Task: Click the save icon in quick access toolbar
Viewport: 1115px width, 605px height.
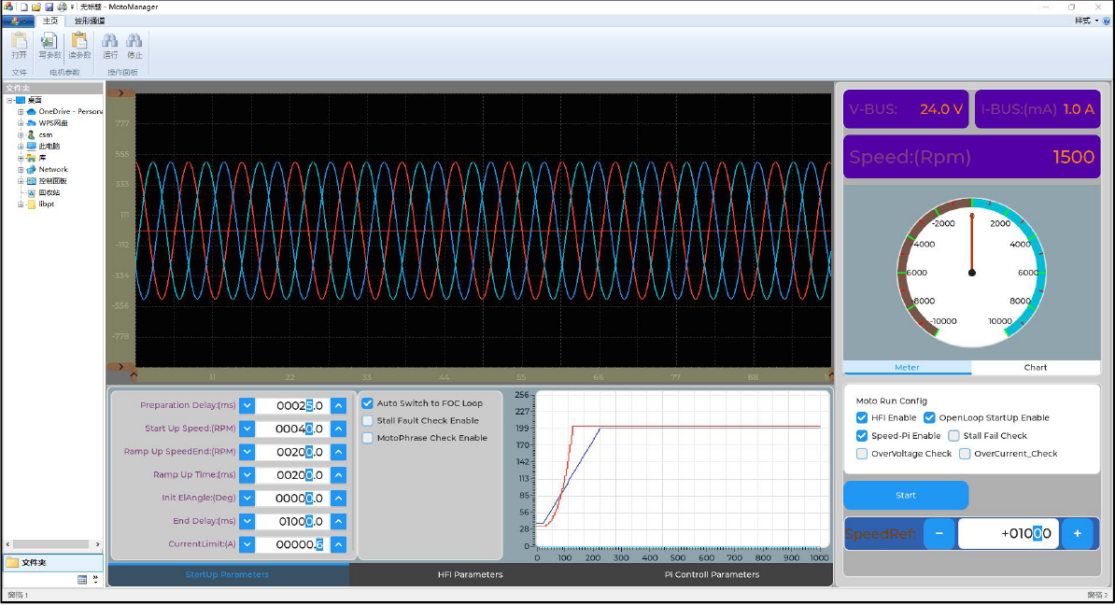Action: click(49, 7)
